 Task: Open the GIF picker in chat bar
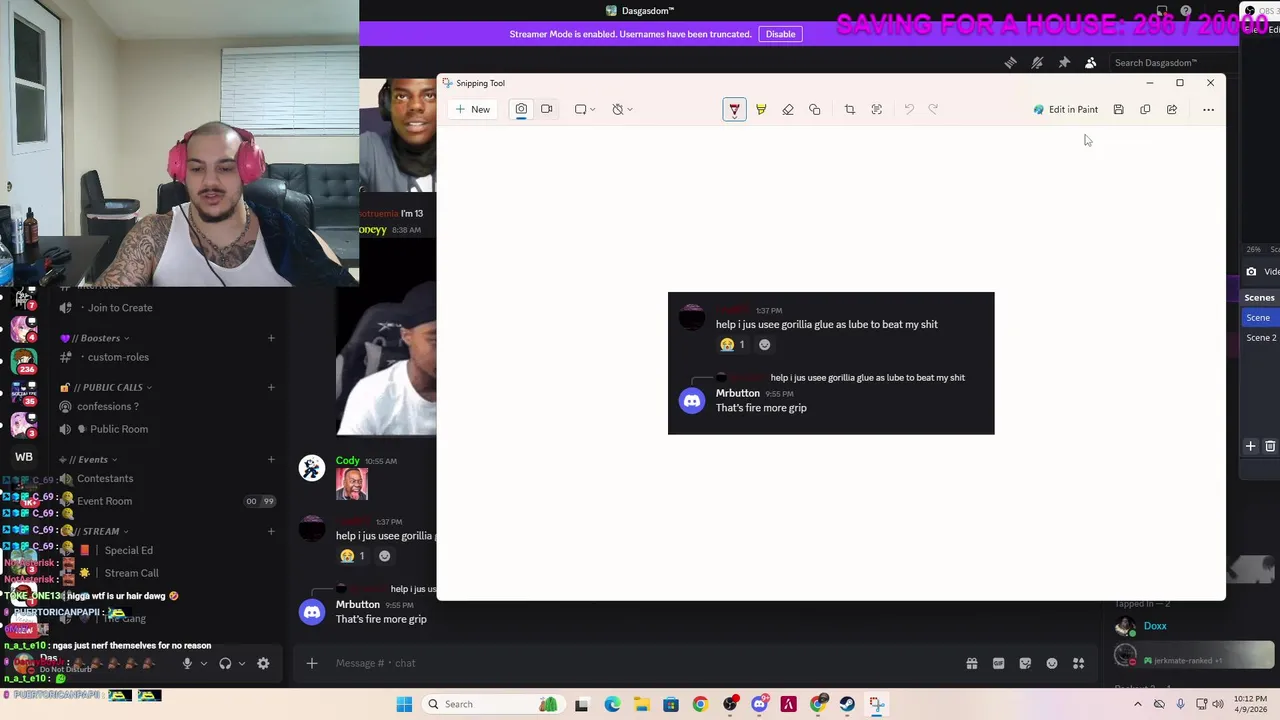click(x=998, y=663)
